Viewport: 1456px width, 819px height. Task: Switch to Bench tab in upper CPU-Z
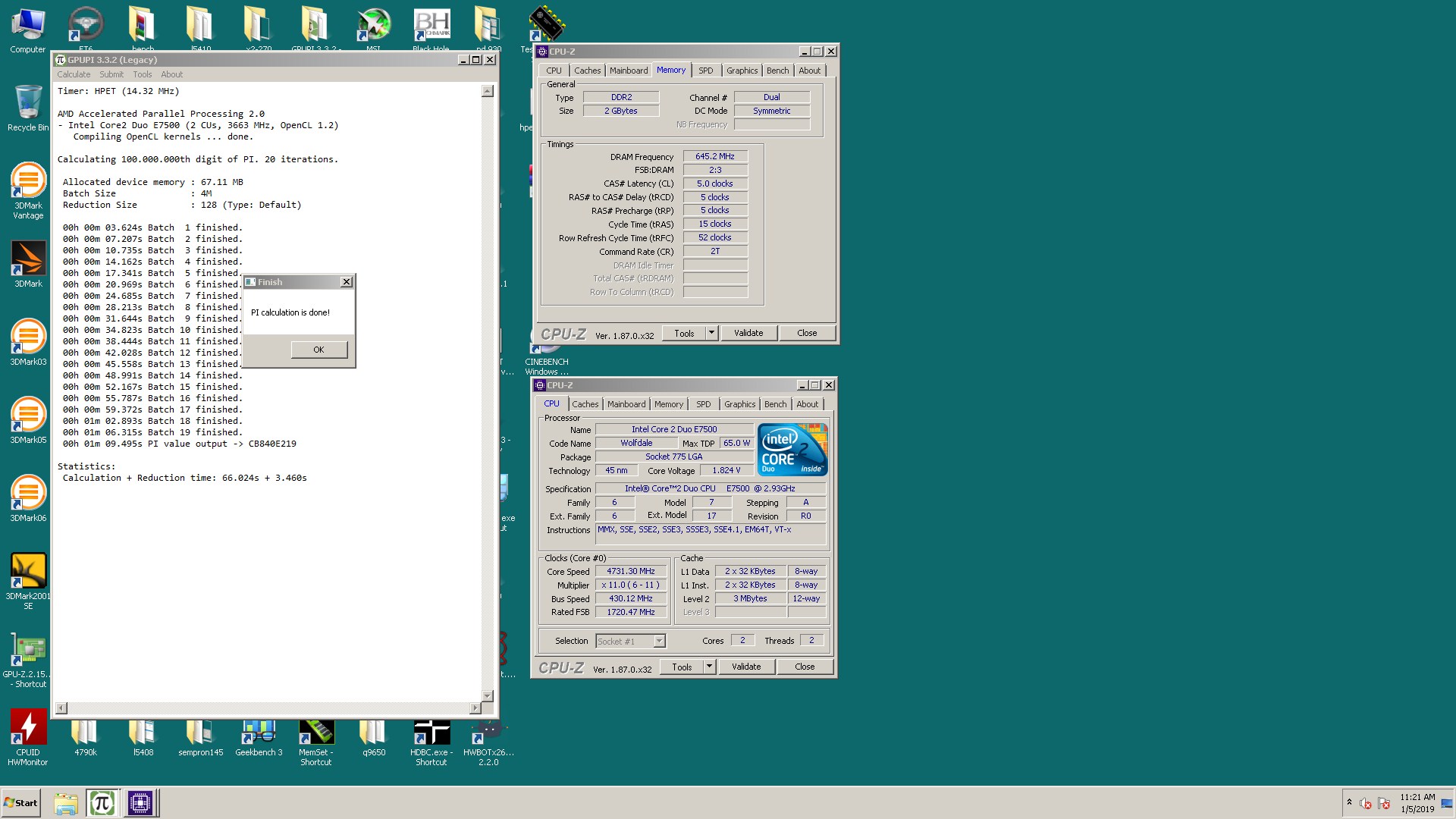pos(777,71)
